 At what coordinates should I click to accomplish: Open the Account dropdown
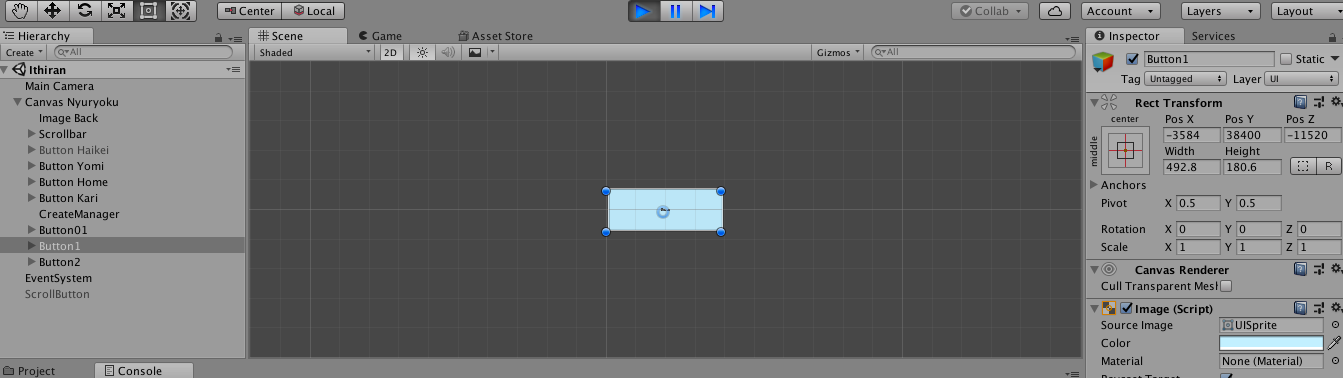point(1121,11)
